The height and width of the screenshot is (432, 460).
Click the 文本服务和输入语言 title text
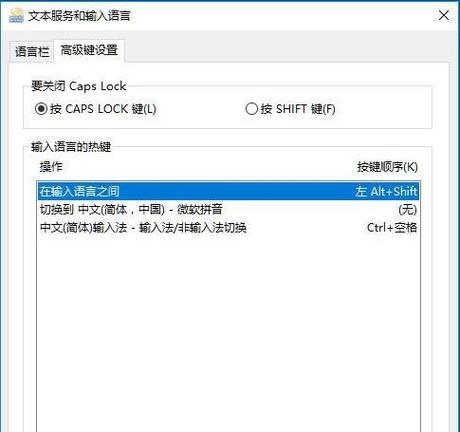(x=79, y=16)
